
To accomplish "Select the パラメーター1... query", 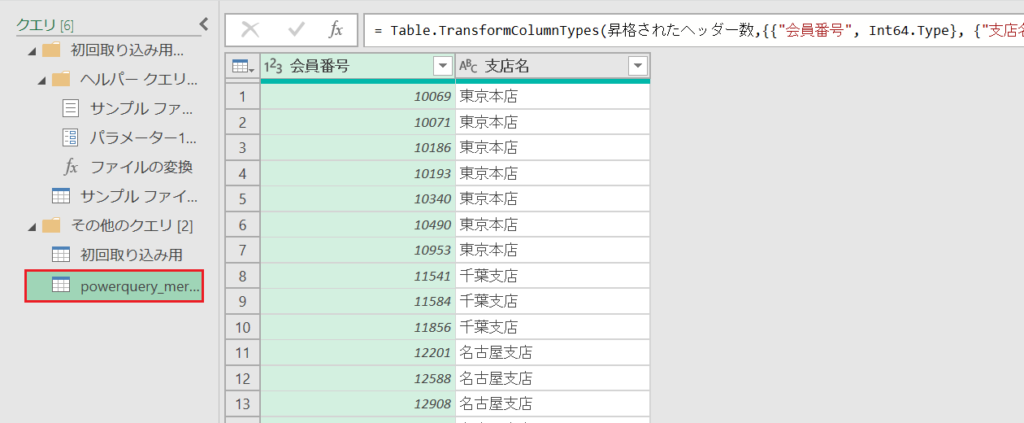I will pyautogui.click(x=128, y=137).
